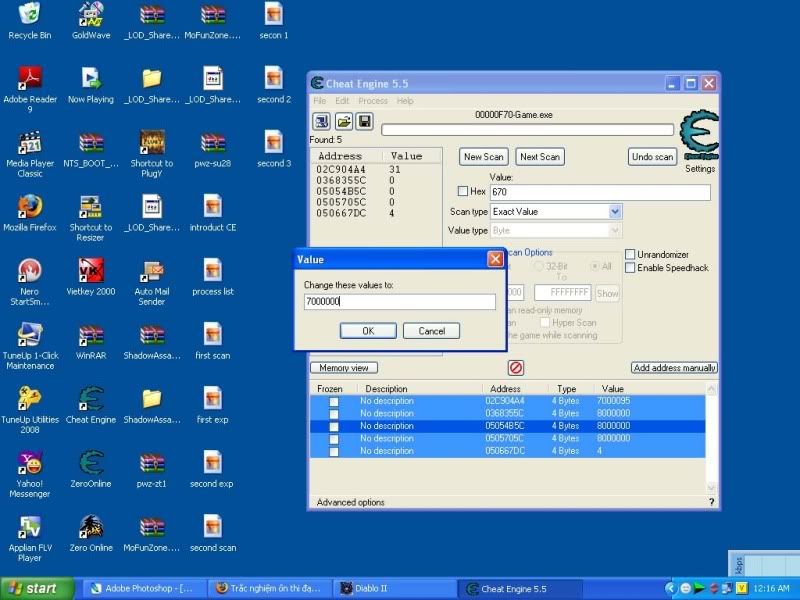This screenshot has height=600, width=800.
Task: Click the save floppy disk icon
Action: click(x=364, y=121)
